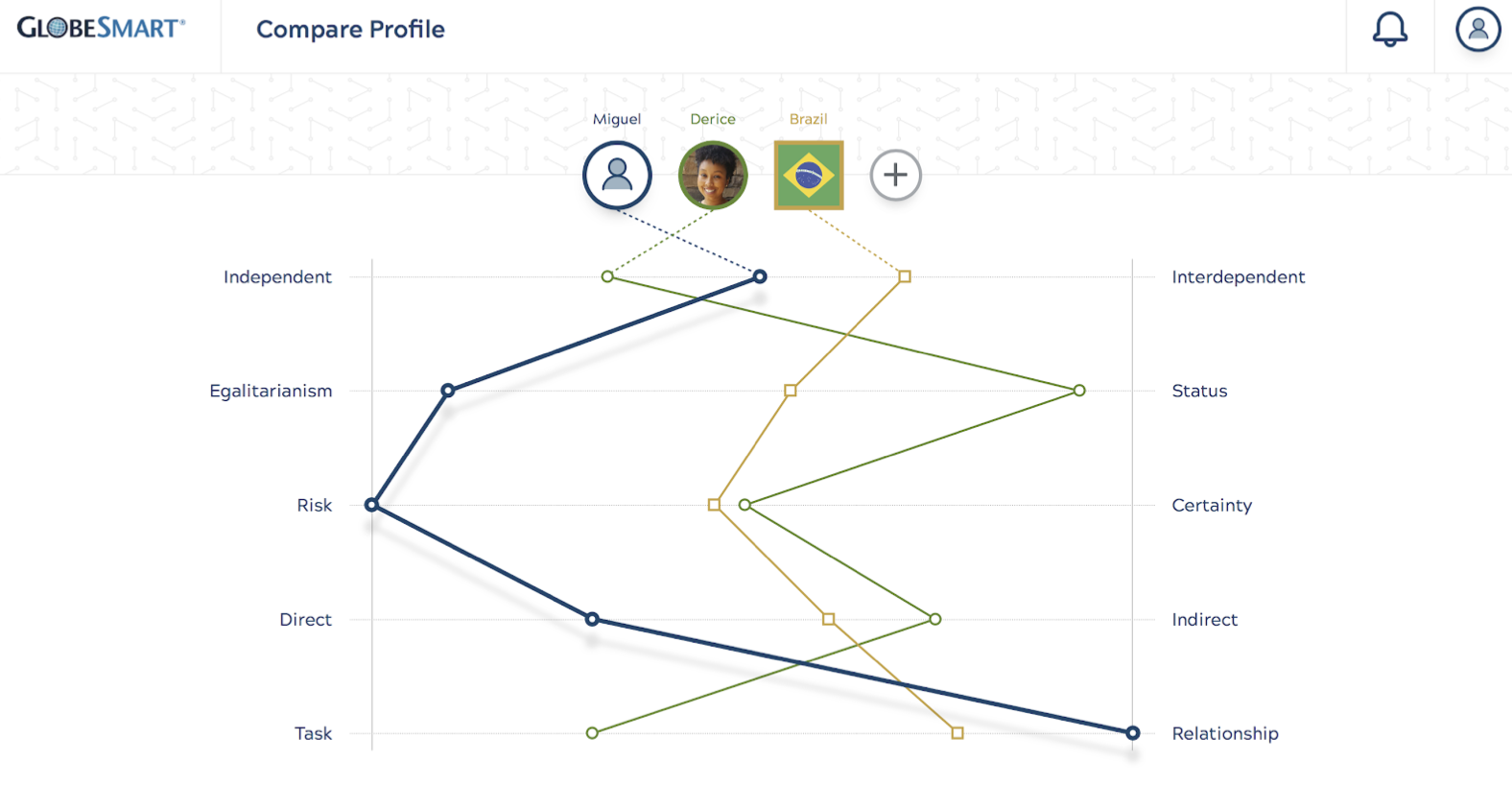Click the Certainty dimension label
Image resolution: width=1512 pixels, height=810 pixels.
click(1212, 505)
